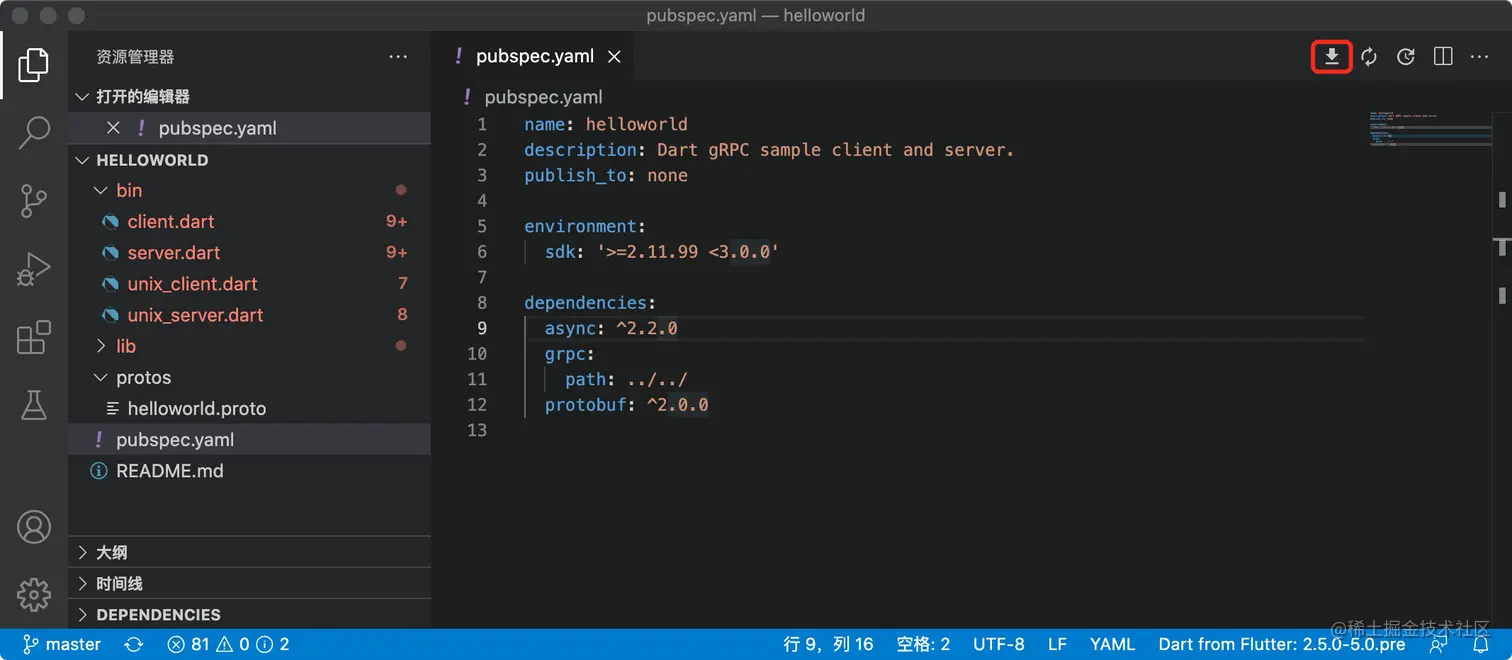Collapse the protos folder
The width and height of the screenshot is (1512, 660).
(x=250, y=377)
